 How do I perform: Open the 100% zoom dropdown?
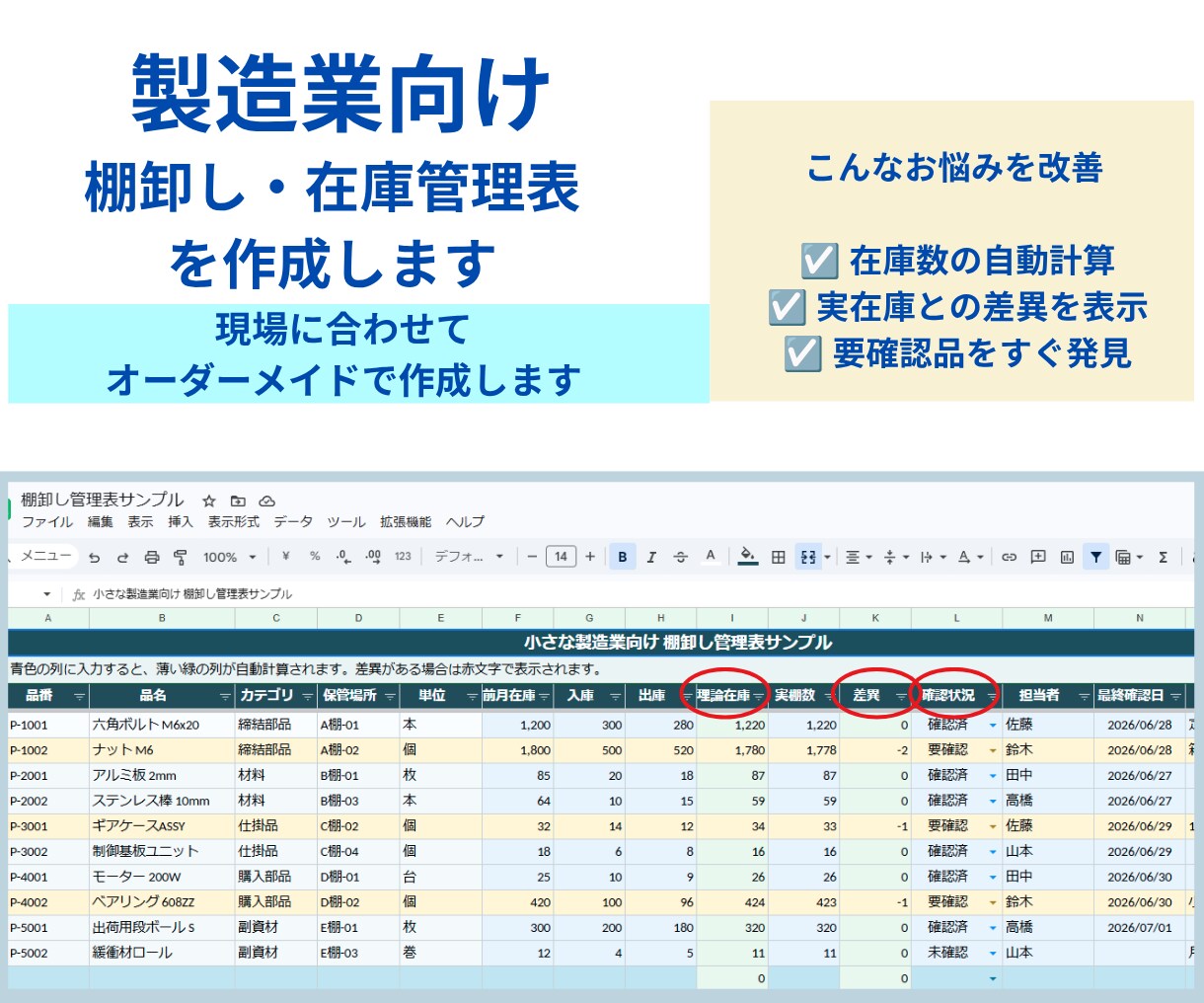point(230,557)
